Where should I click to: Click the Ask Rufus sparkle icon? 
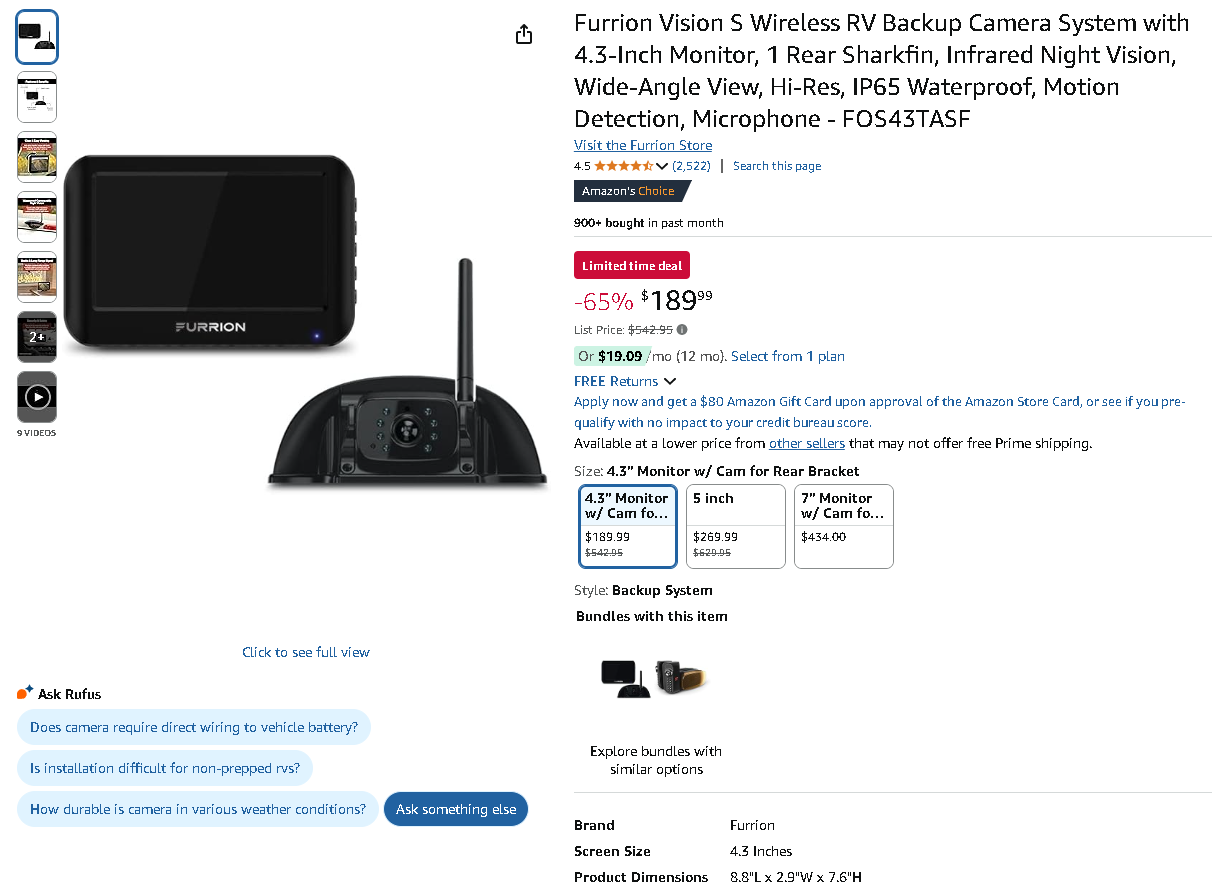pyautogui.click(x=25, y=693)
